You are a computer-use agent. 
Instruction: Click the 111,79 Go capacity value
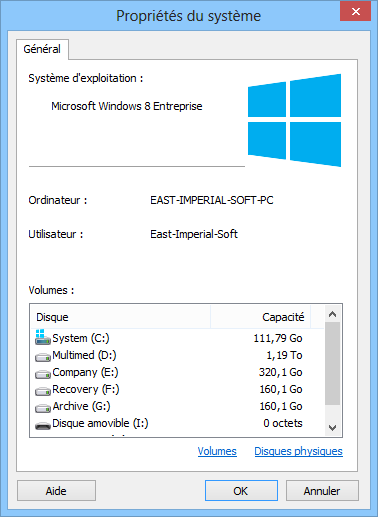[278, 338]
